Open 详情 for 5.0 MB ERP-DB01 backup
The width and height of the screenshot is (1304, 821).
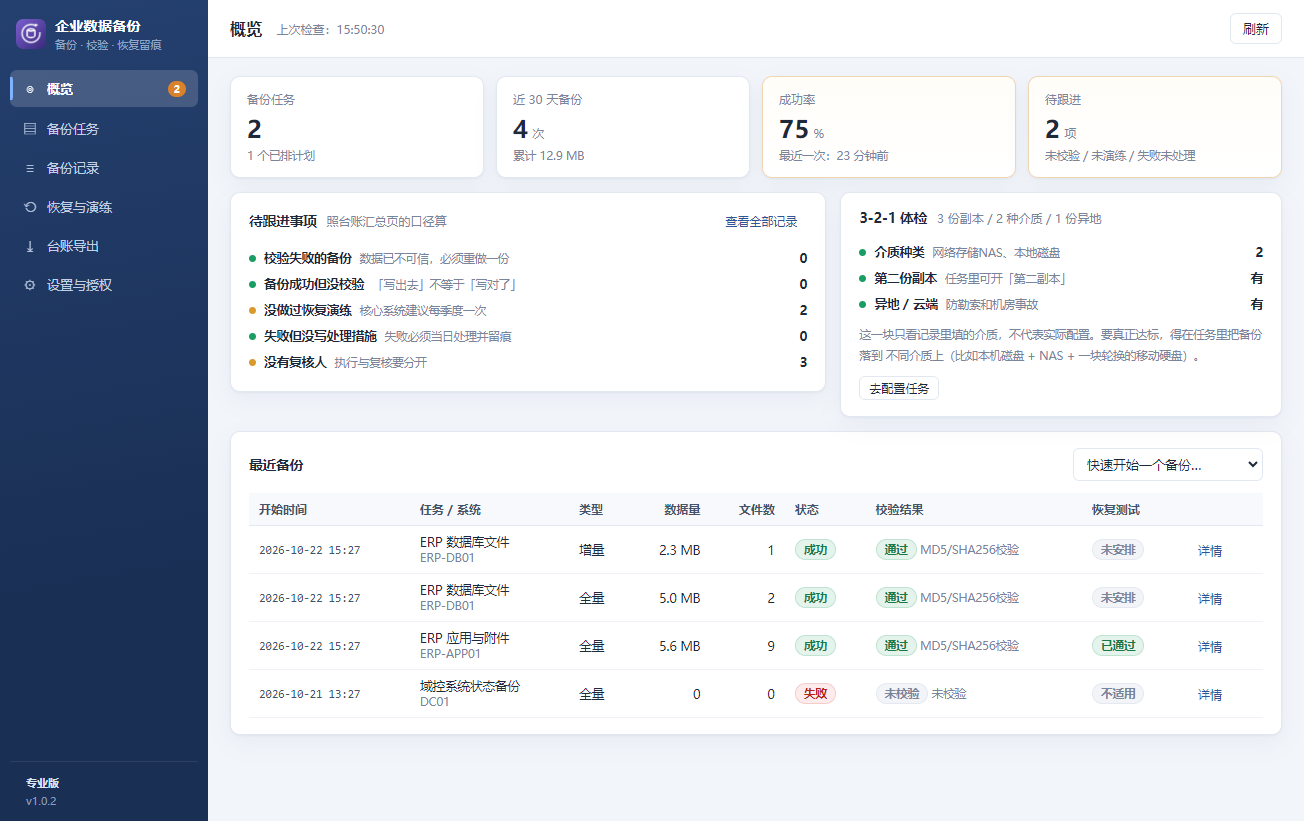pyautogui.click(x=1210, y=599)
